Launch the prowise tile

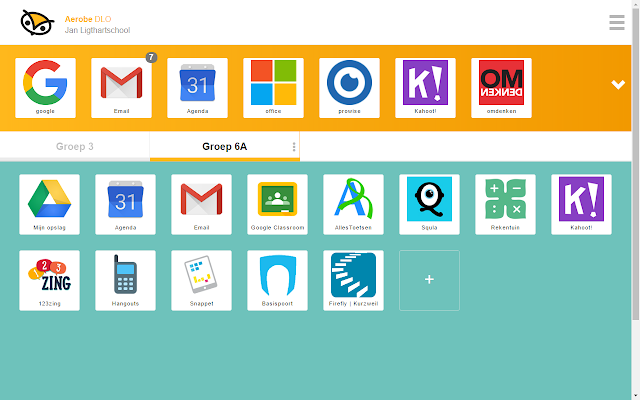[349, 88]
